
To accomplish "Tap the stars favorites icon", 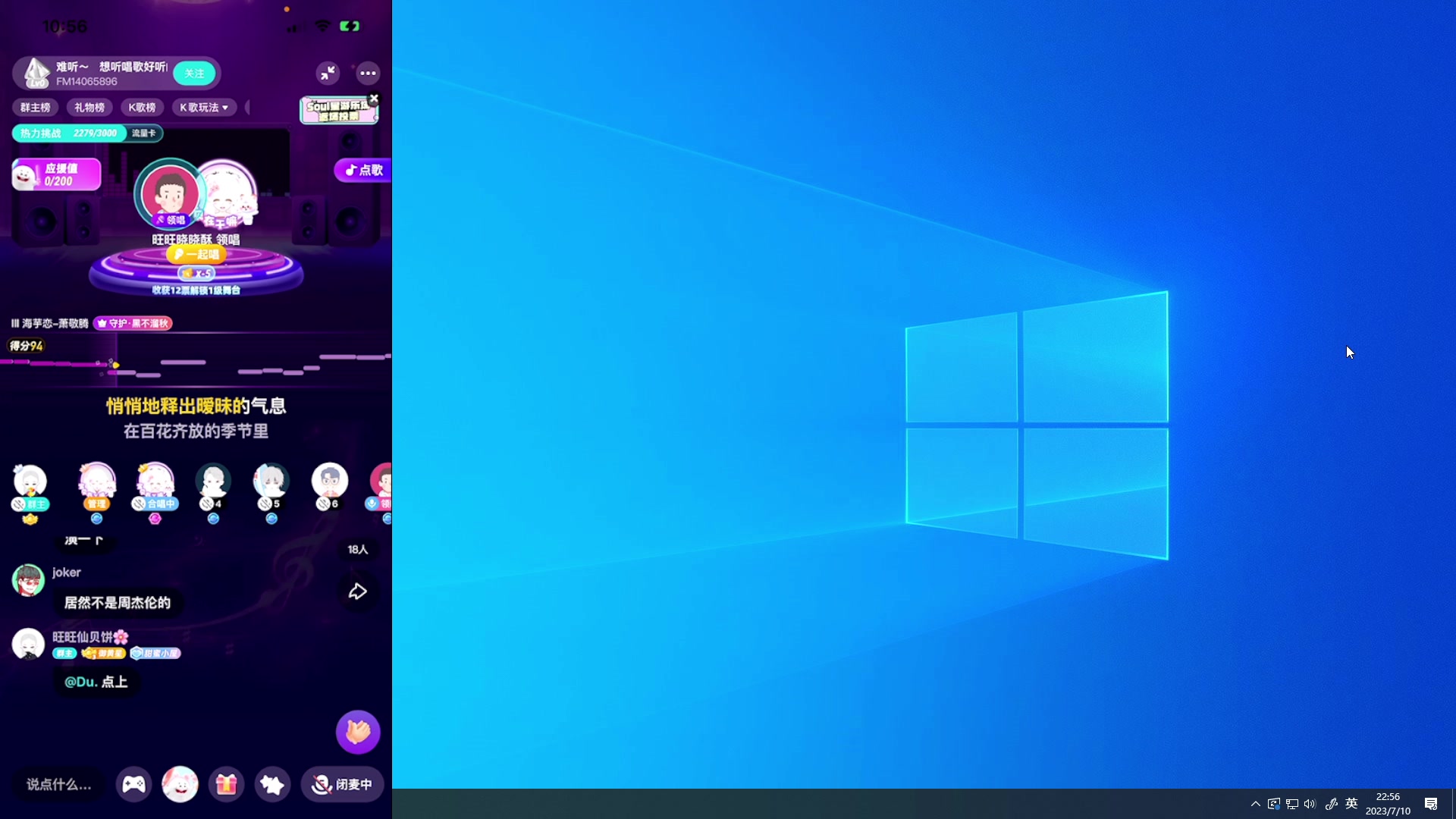I will tap(272, 784).
